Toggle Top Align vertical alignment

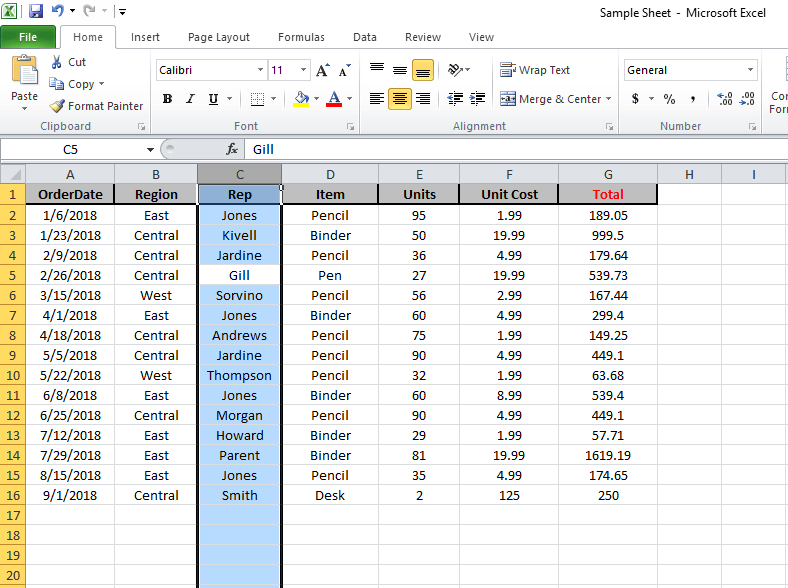pos(377,70)
